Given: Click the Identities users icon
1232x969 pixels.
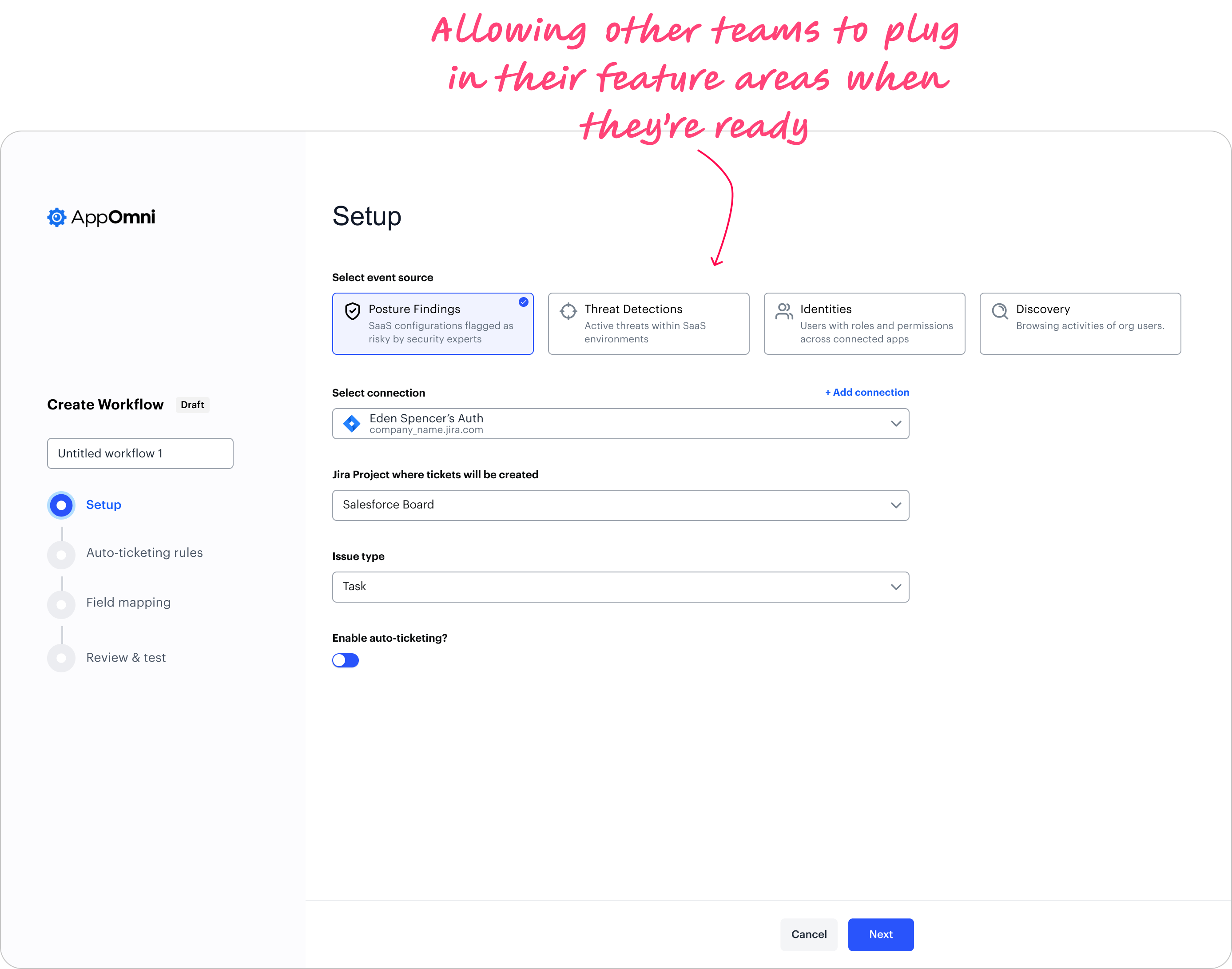Looking at the screenshot, I should [x=784, y=311].
